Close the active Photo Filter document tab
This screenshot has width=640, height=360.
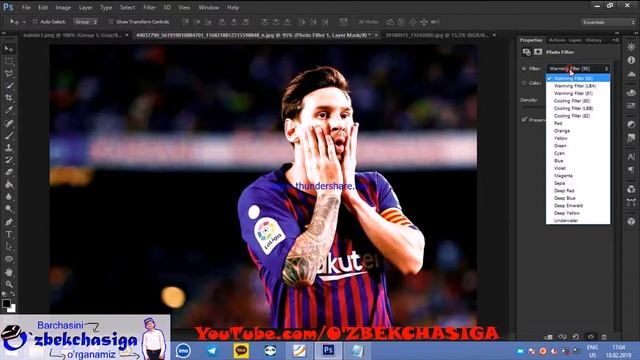click(x=376, y=36)
